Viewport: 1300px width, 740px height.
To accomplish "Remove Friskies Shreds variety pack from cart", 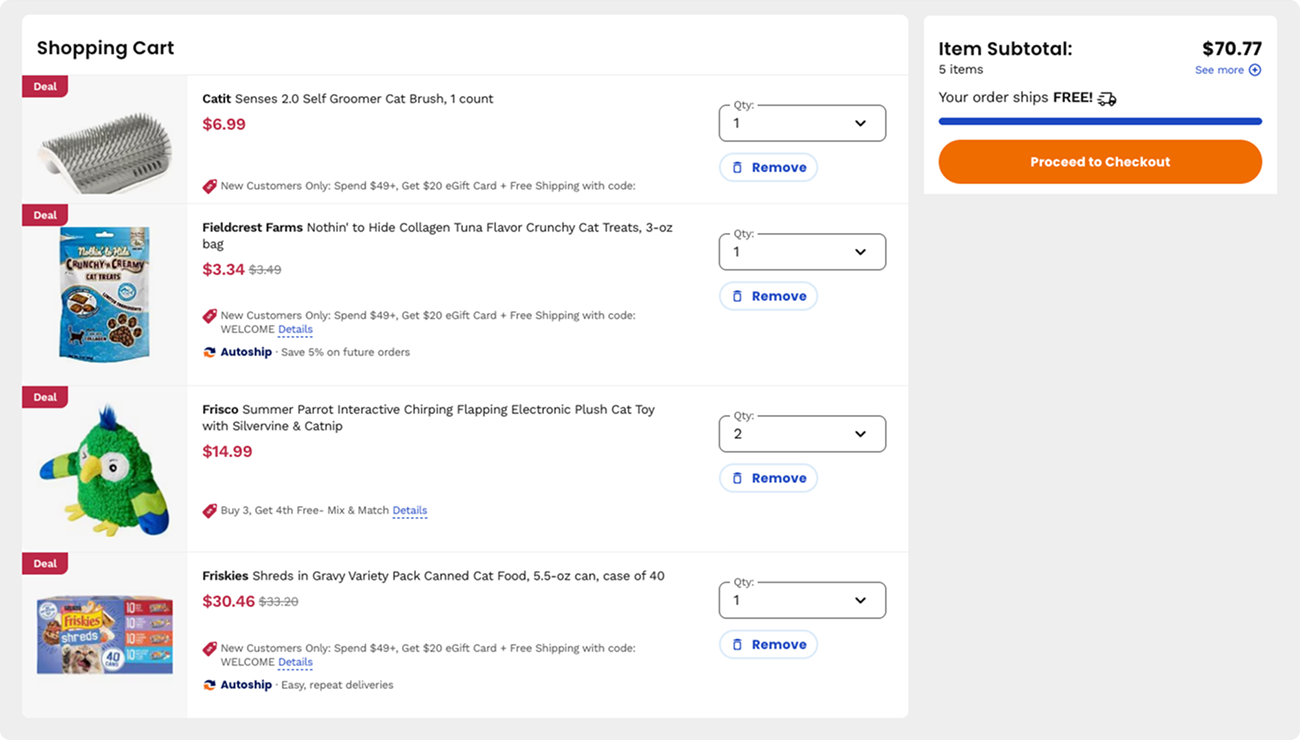I will (x=768, y=644).
